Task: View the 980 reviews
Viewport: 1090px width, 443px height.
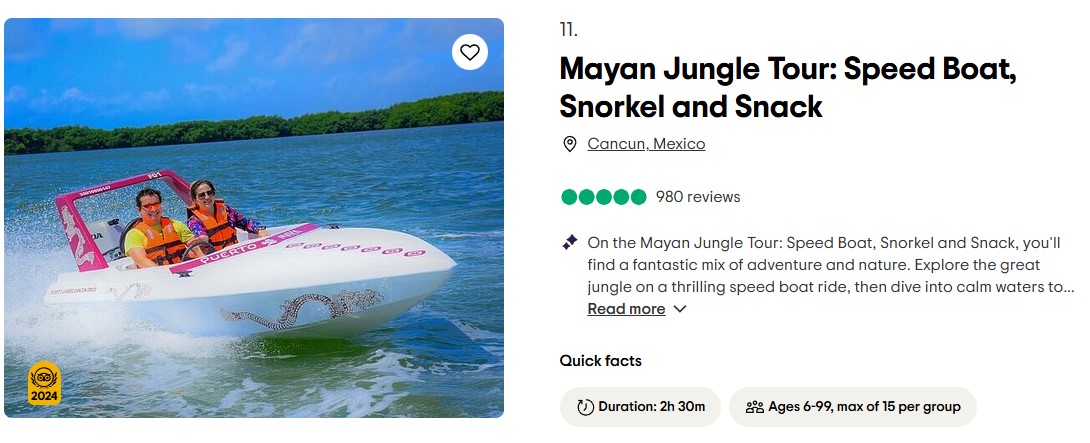Action: pyautogui.click(x=698, y=197)
